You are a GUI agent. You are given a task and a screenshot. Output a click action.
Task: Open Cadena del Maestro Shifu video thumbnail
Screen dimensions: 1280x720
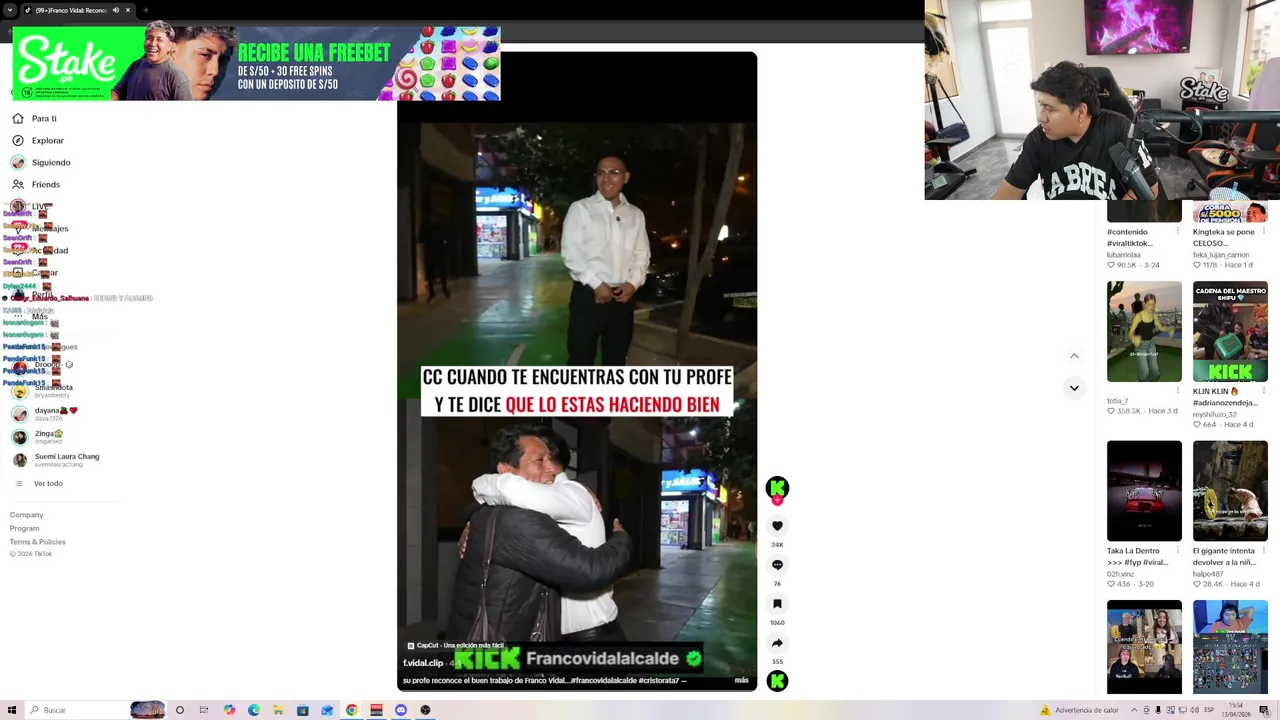[x=1230, y=332]
